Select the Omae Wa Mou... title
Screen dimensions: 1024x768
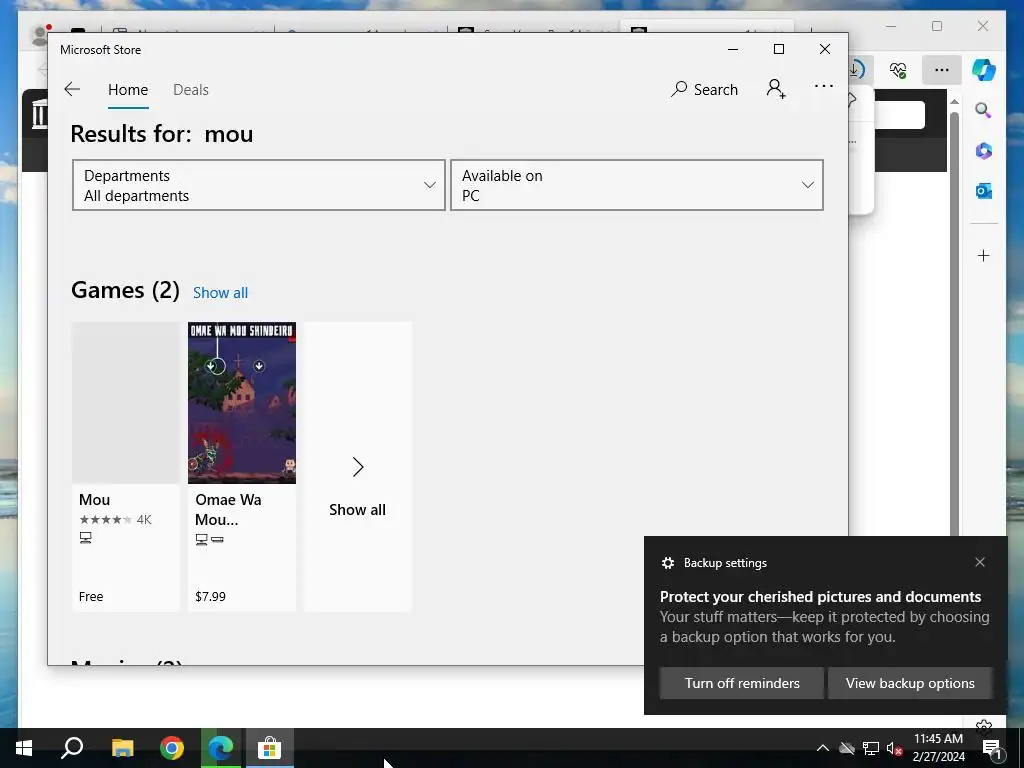pyautogui.click(x=228, y=509)
